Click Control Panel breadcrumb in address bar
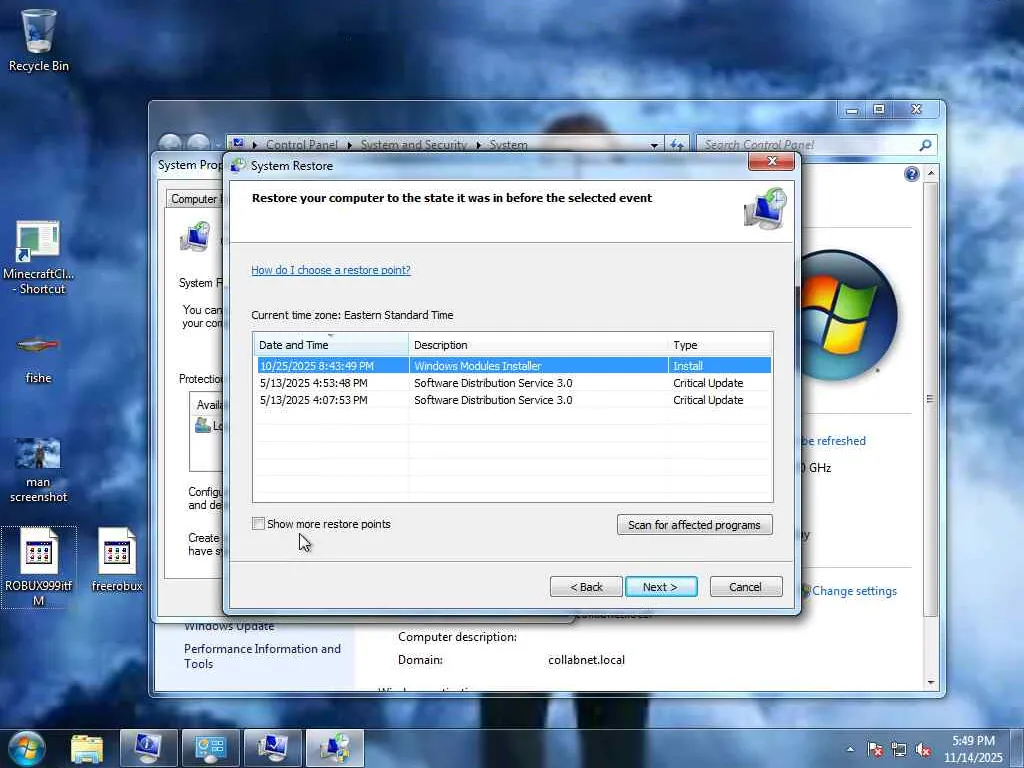 click(302, 145)
